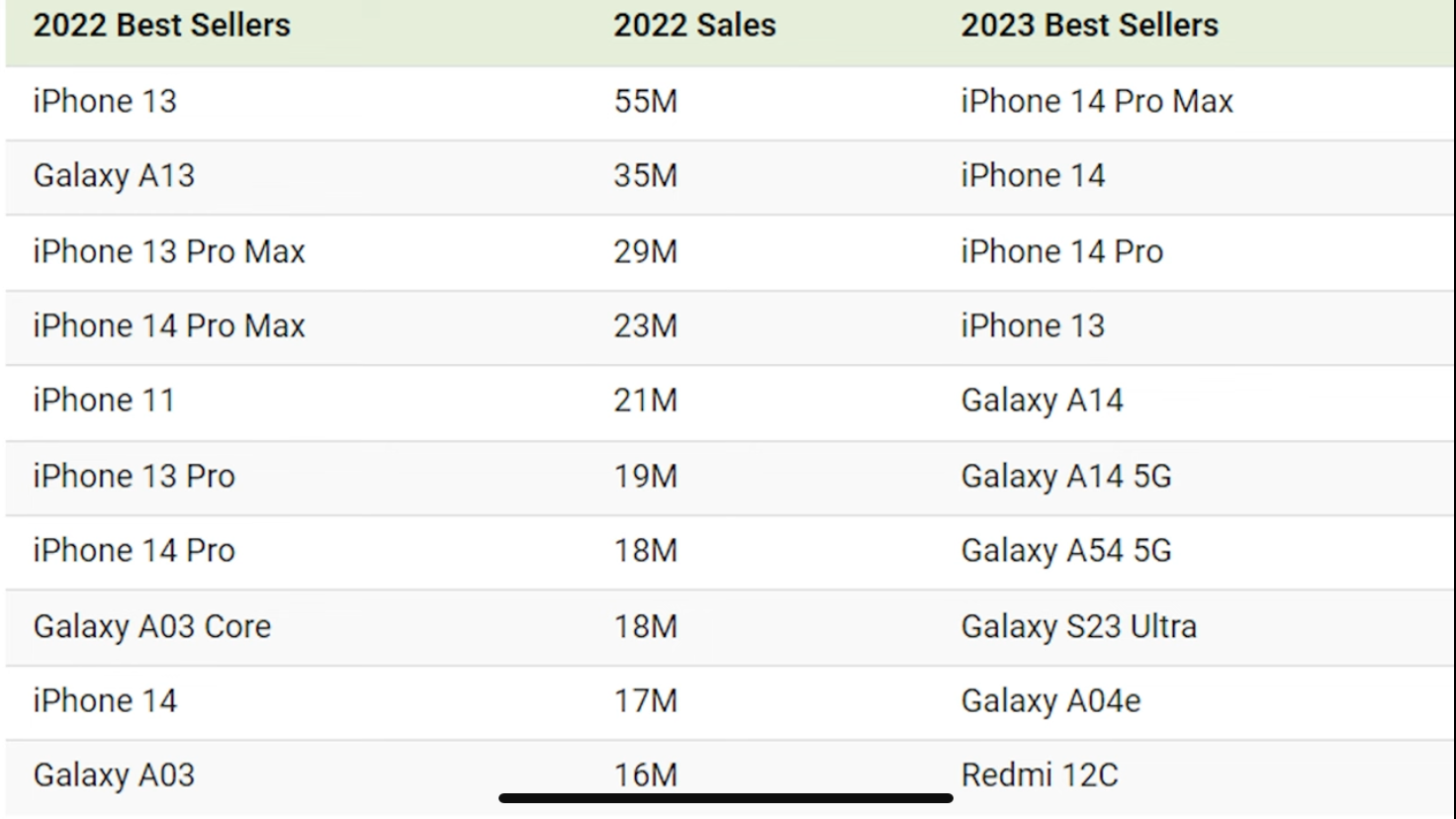Screen dimensions: 1456x819
Task: Click the Galaxy A03 cell in last row
Action: 114,776
